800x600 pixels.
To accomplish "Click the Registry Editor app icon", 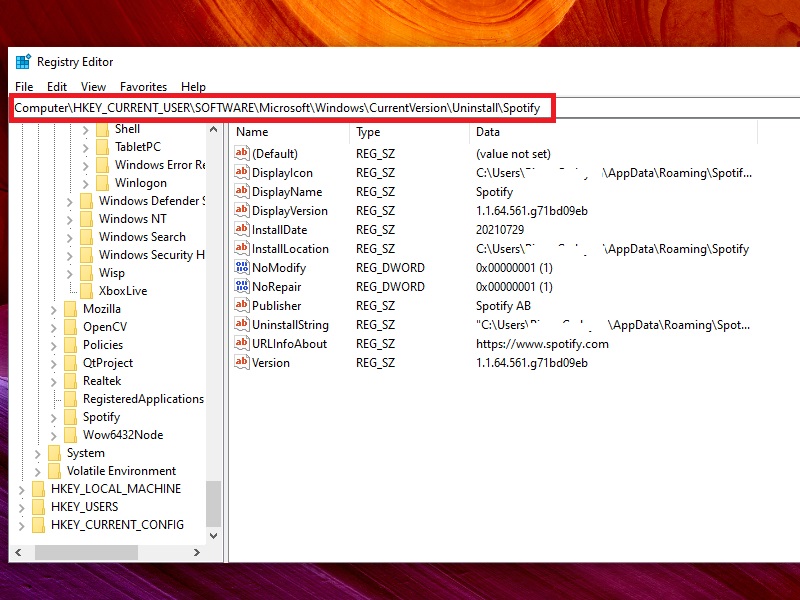I will pyautogui.click(x=23, y=62).
